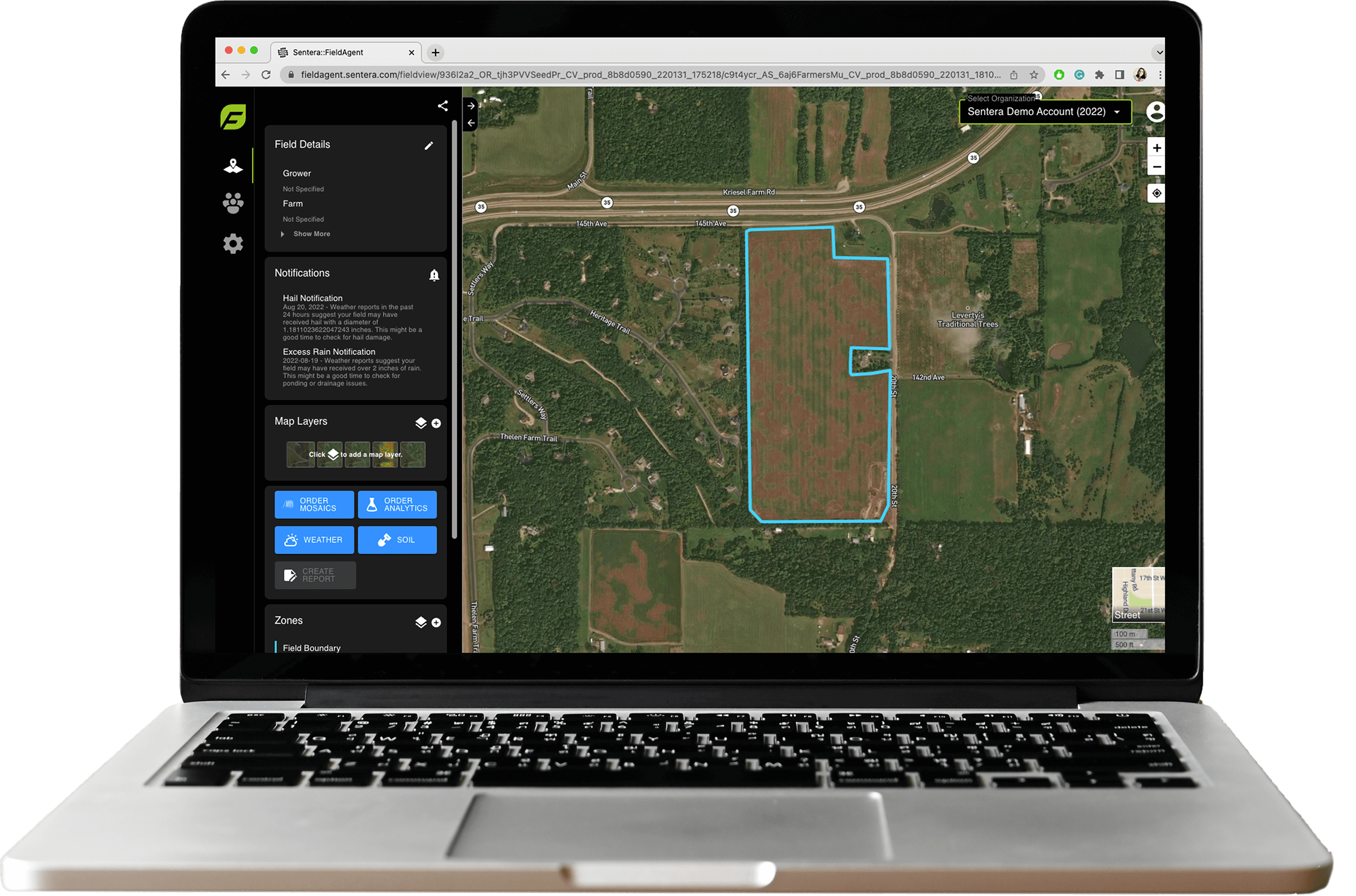Screen dimensions: 1356x896
Task: Add a zone with plus icon
Action: click(x=437, y=624)
